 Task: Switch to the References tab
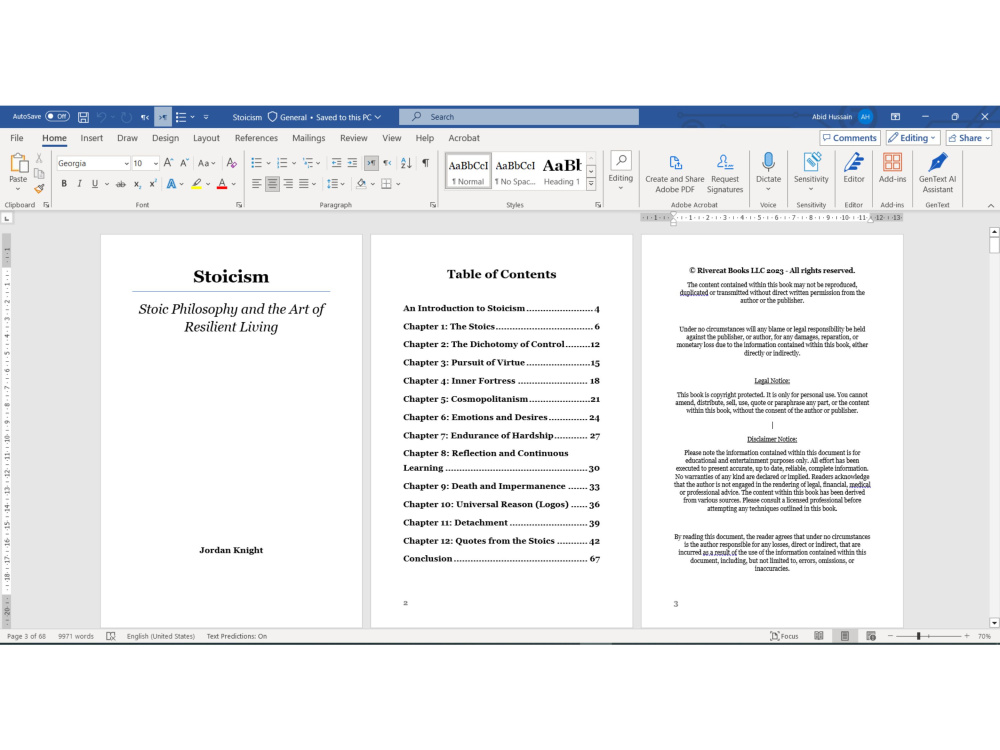click(x=256, y=138)
